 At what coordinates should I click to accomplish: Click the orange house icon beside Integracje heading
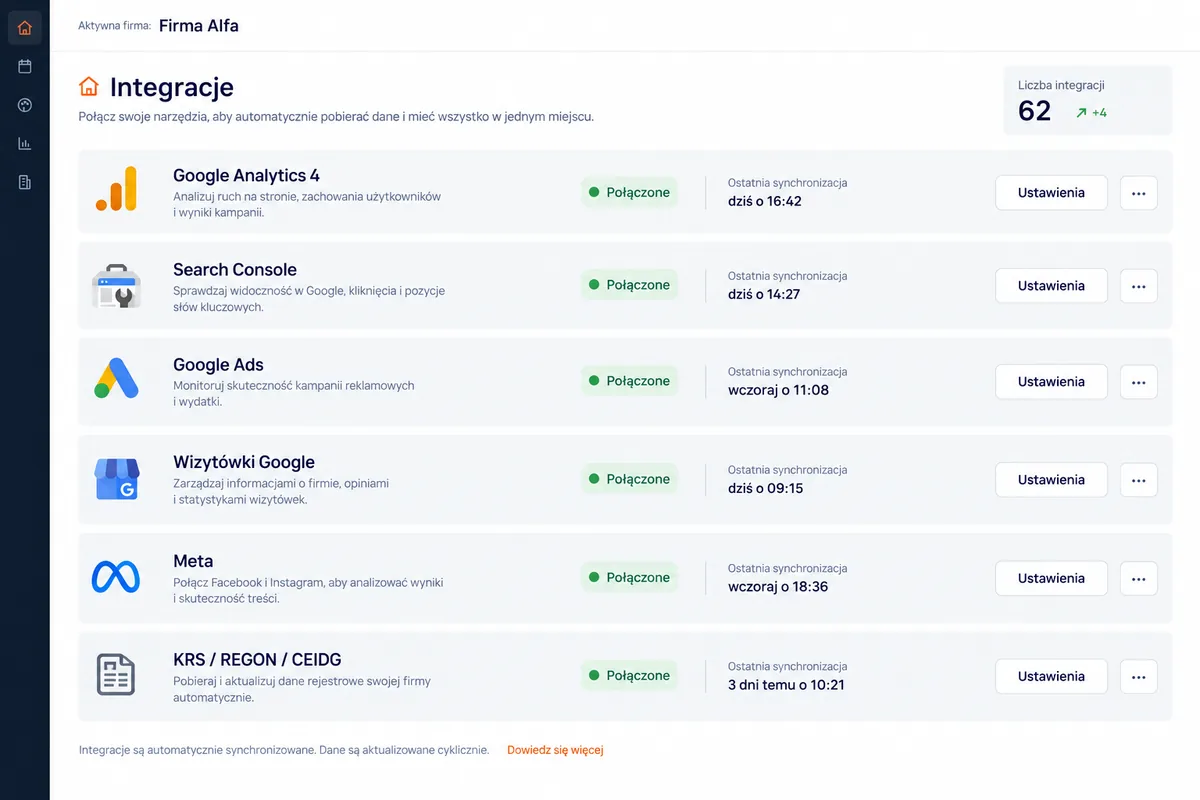pos(89,86)
